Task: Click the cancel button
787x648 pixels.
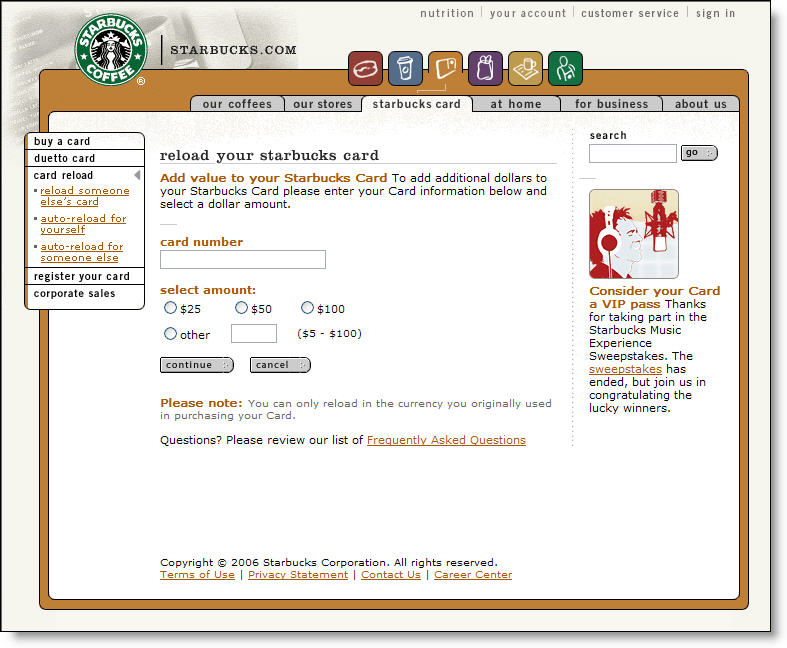Action: [x=280, y=365]
